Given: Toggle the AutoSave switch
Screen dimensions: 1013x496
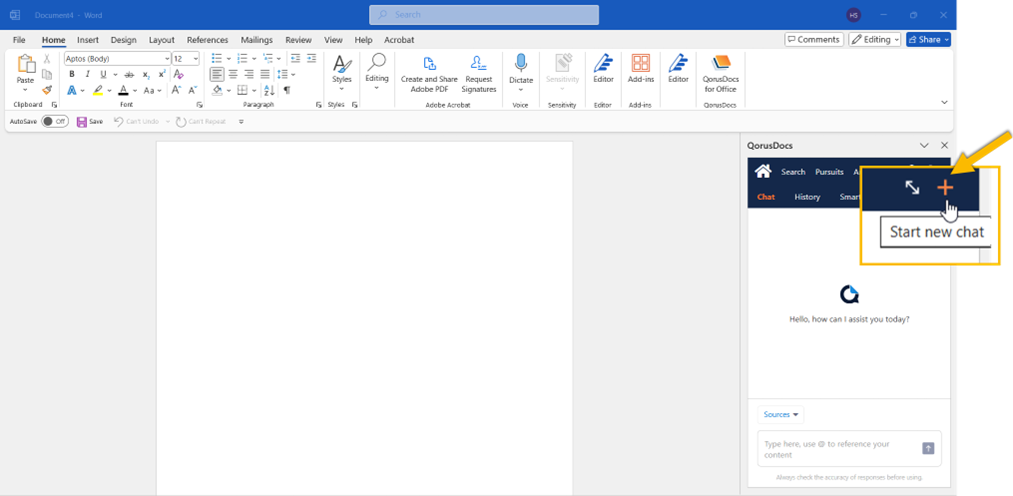Looking at the screenshot, I should click(x=55, y=121).
